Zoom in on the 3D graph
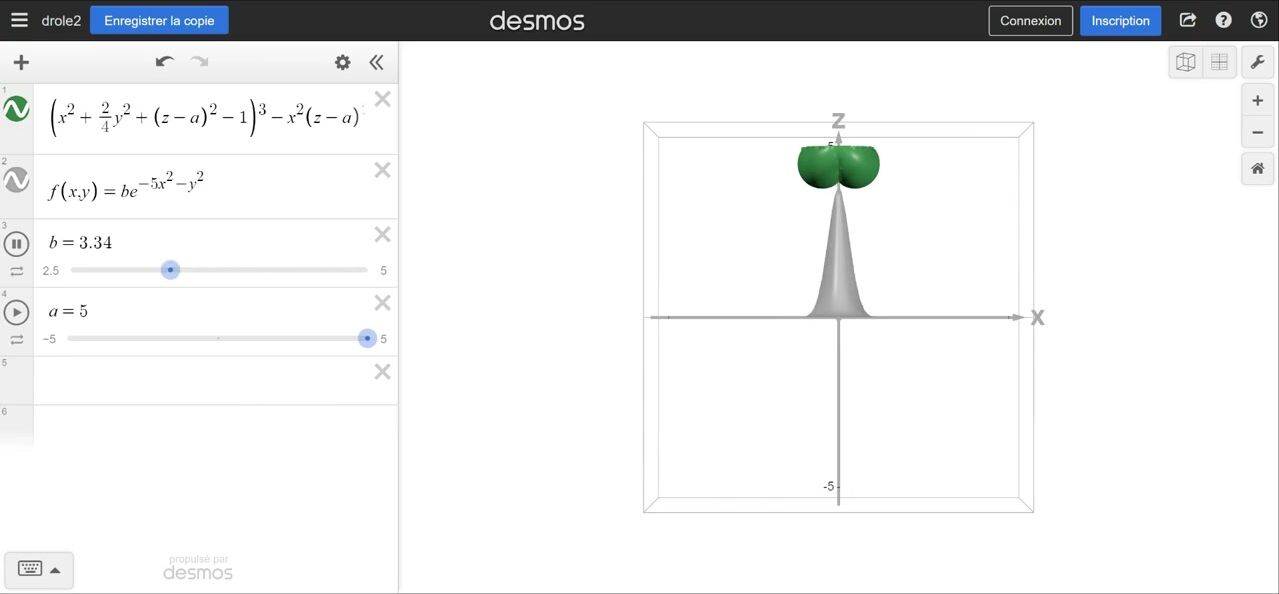Viewport: 1279px width, 594px height. 1257,101
